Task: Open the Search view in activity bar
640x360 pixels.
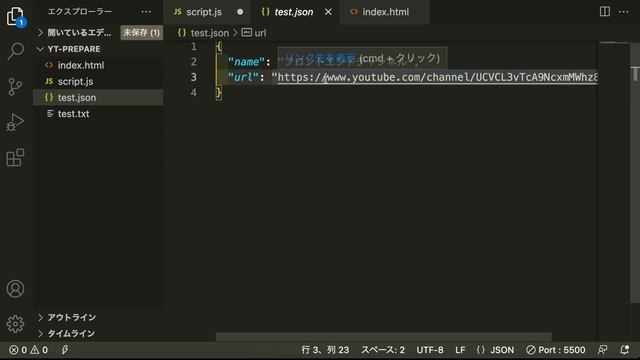Action: tap(16, 51)
